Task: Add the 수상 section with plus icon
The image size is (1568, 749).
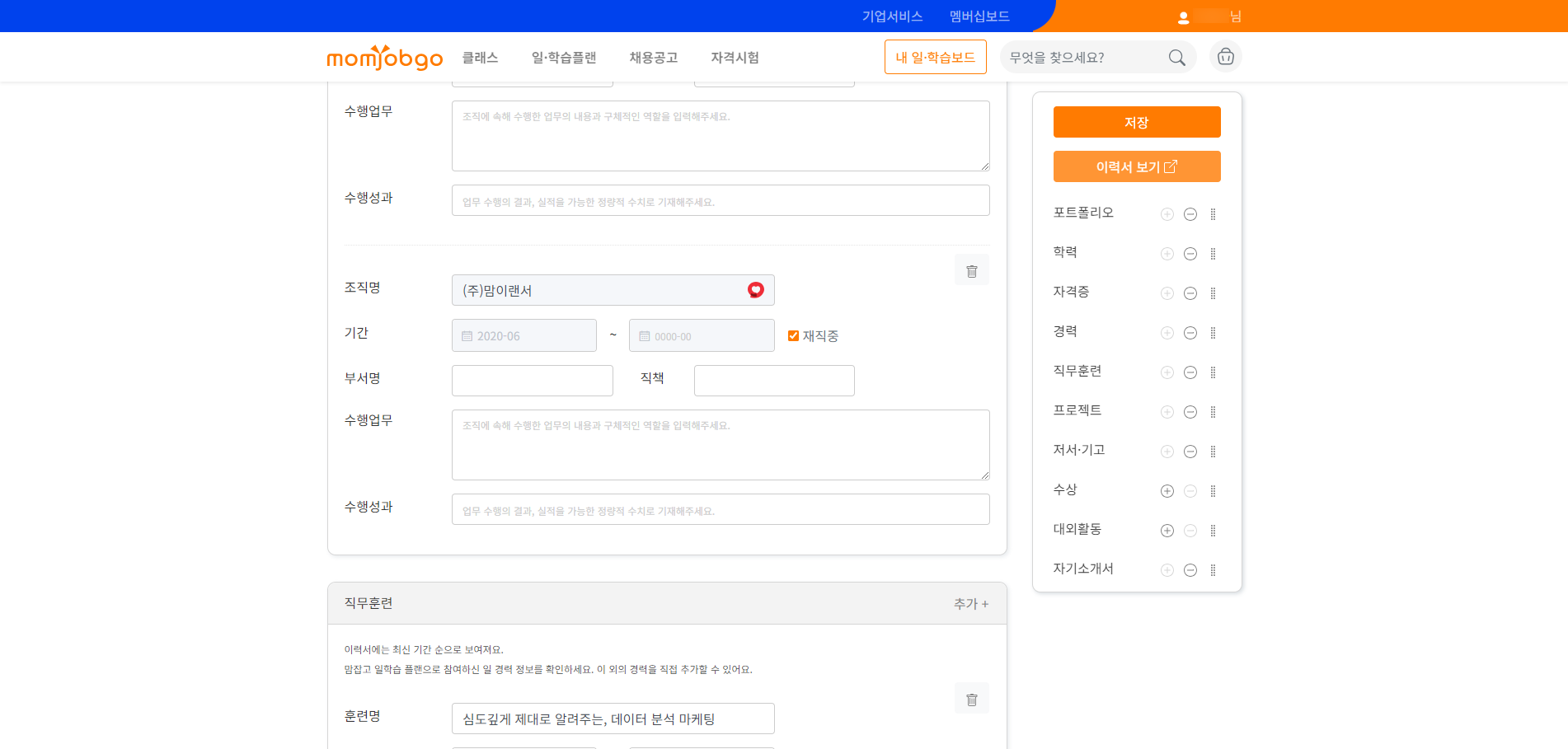Action: tap(1167, 491)
